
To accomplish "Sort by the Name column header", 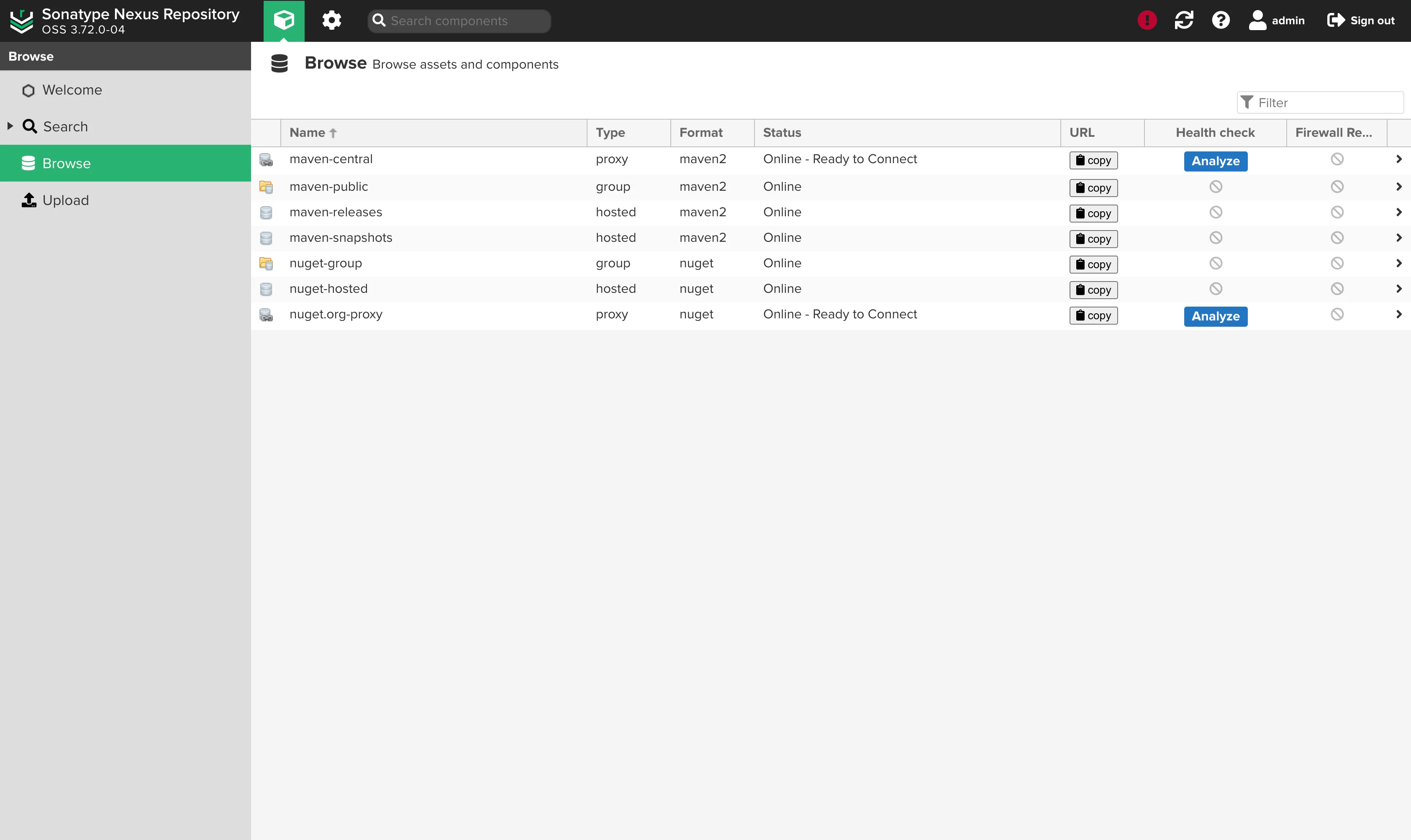I will [x=434, y=133].
